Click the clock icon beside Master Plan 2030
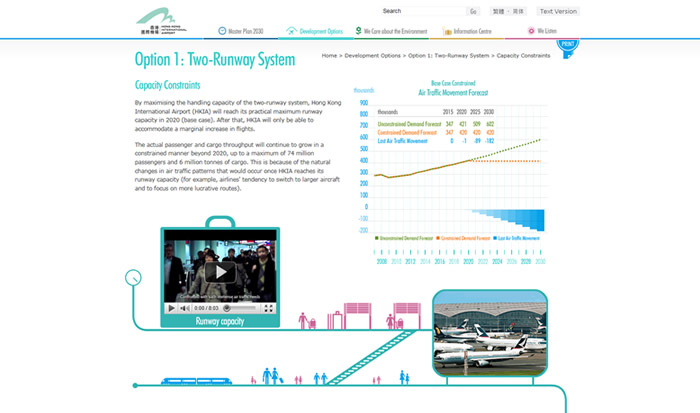The image size is (700, 413). (220, 31)
